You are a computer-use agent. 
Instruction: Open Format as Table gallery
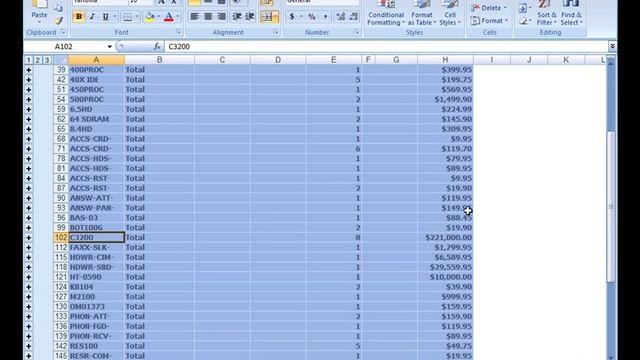pyautogui.click(x=422, y=13)
